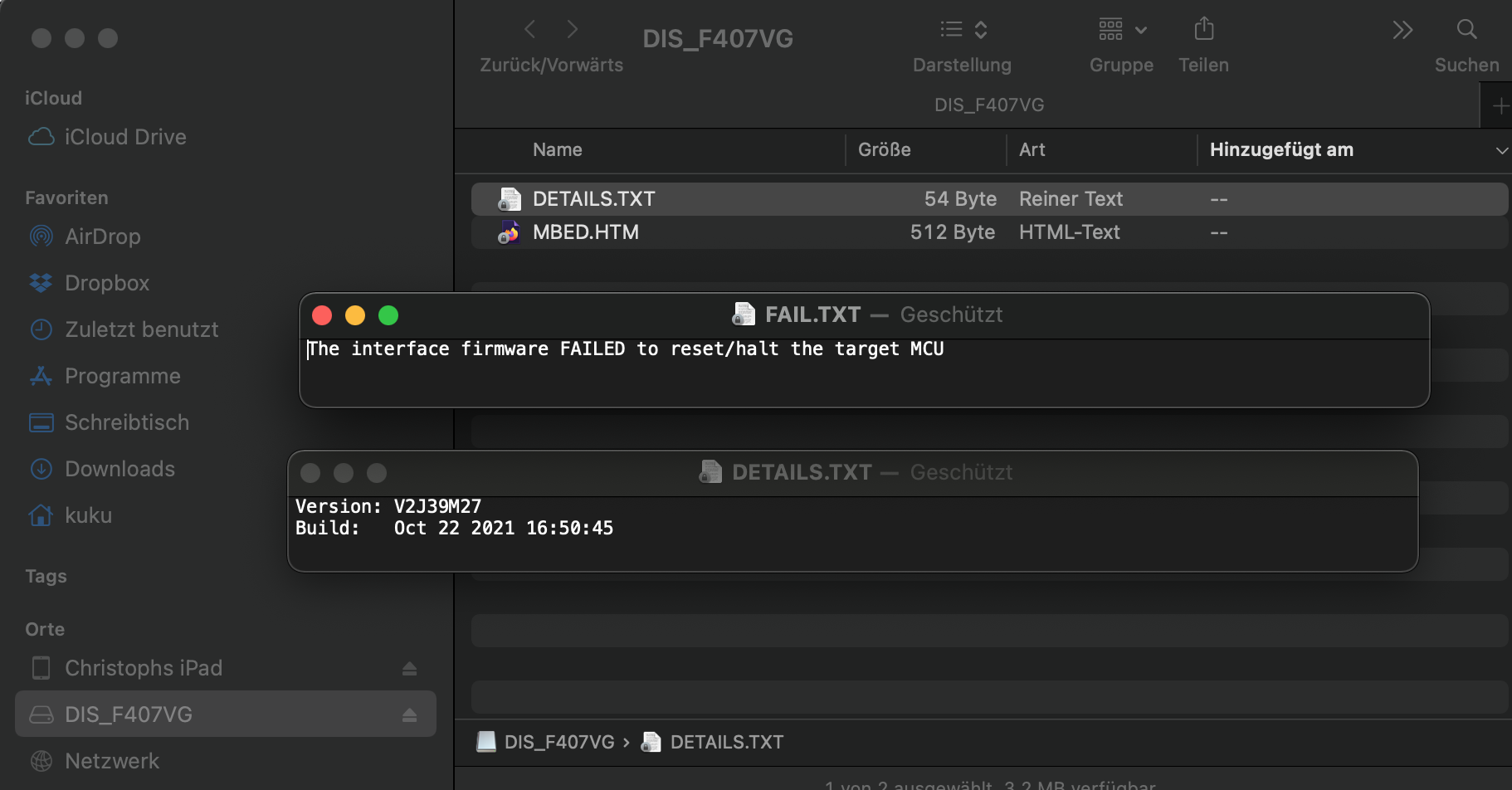Sort by the Name column header

(558, 149)
